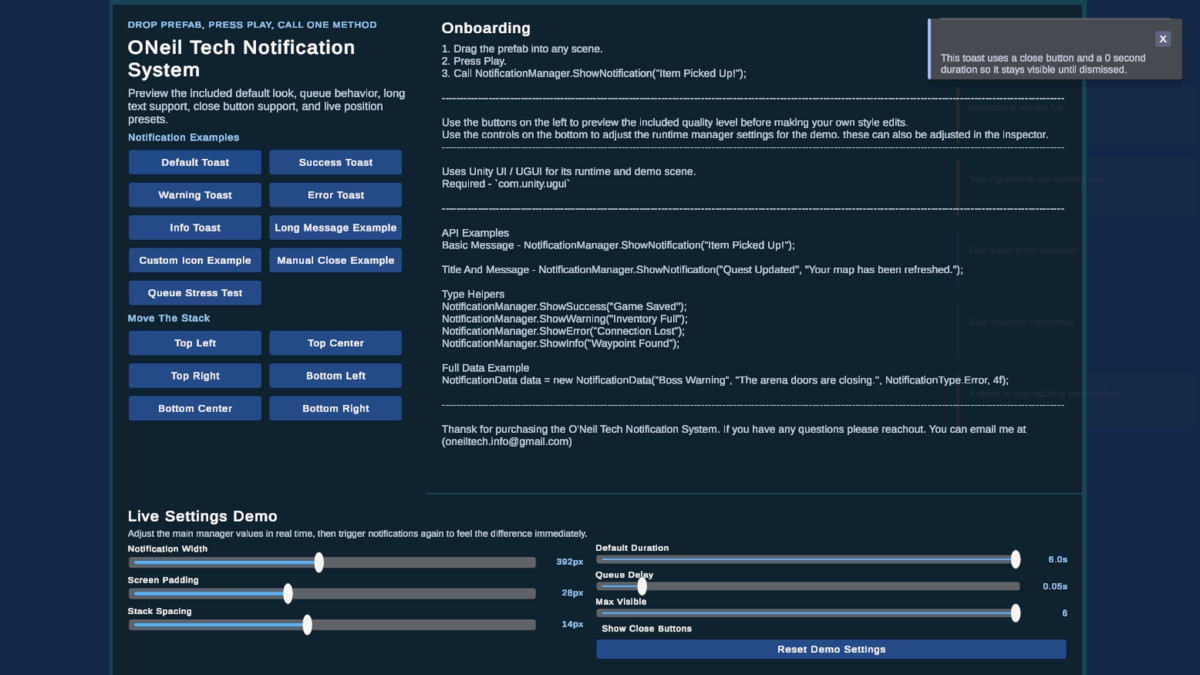Fire the Warning Toast example
The image size is (1200, 675).
[x=195, y=195]
